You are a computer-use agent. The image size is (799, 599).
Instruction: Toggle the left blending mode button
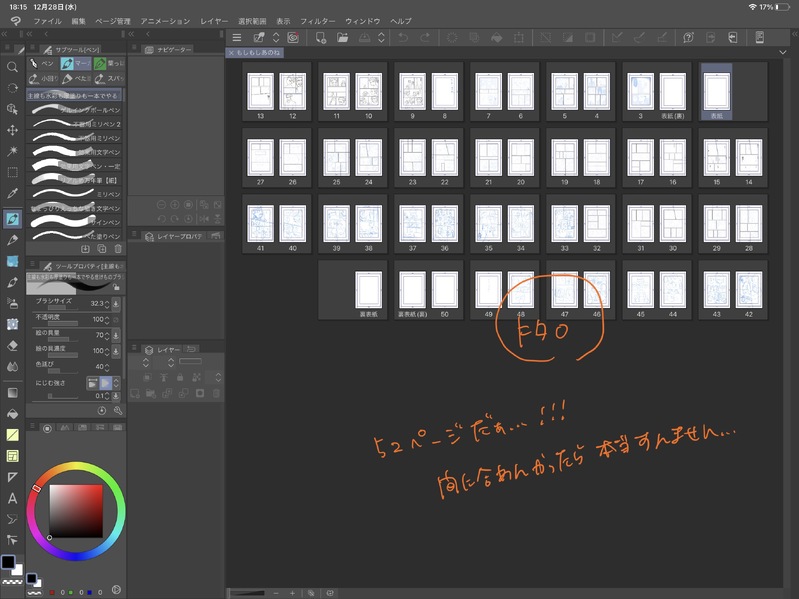tap(92, 383)
